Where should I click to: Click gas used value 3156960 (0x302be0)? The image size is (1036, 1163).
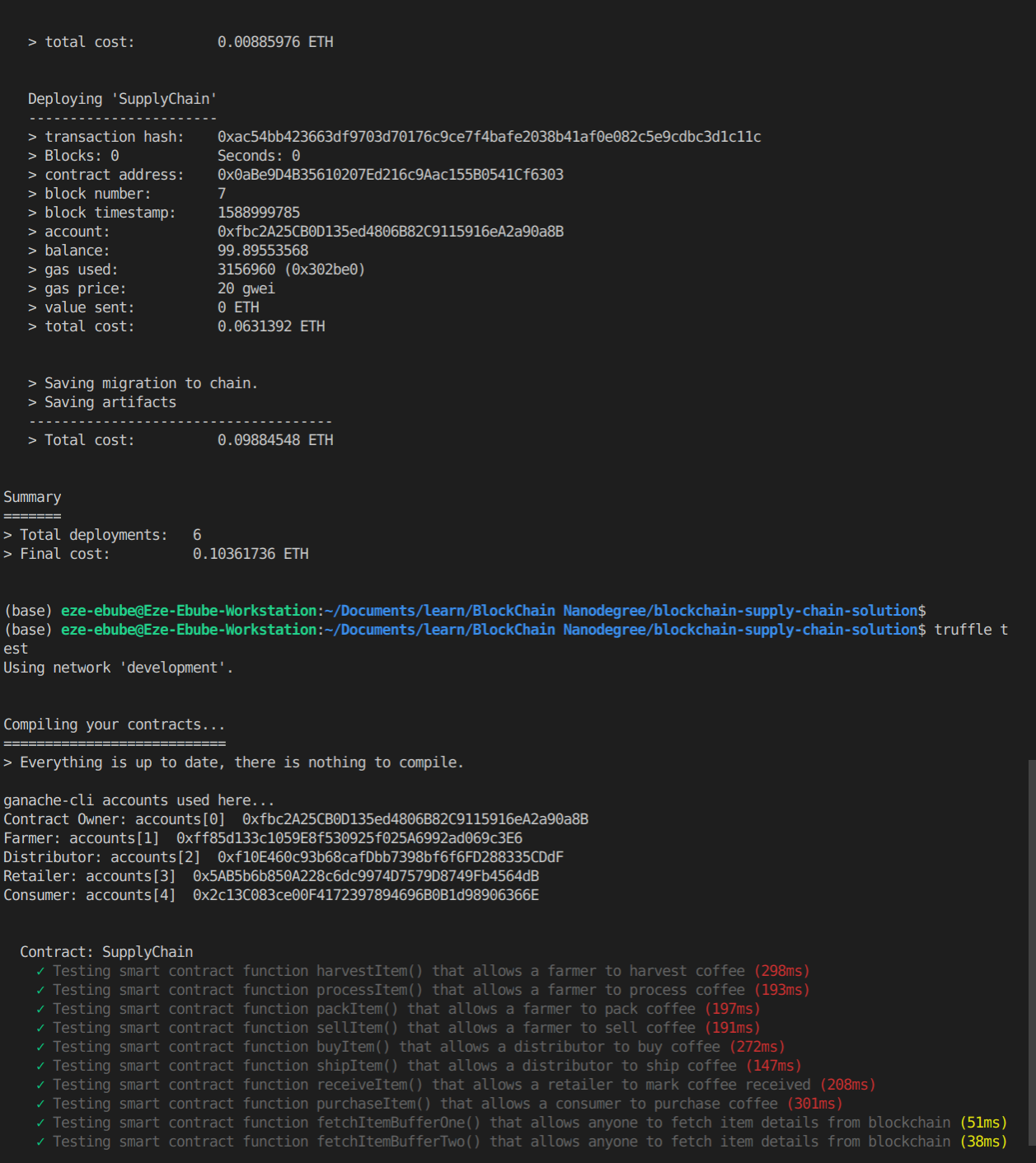pos(291,270)
